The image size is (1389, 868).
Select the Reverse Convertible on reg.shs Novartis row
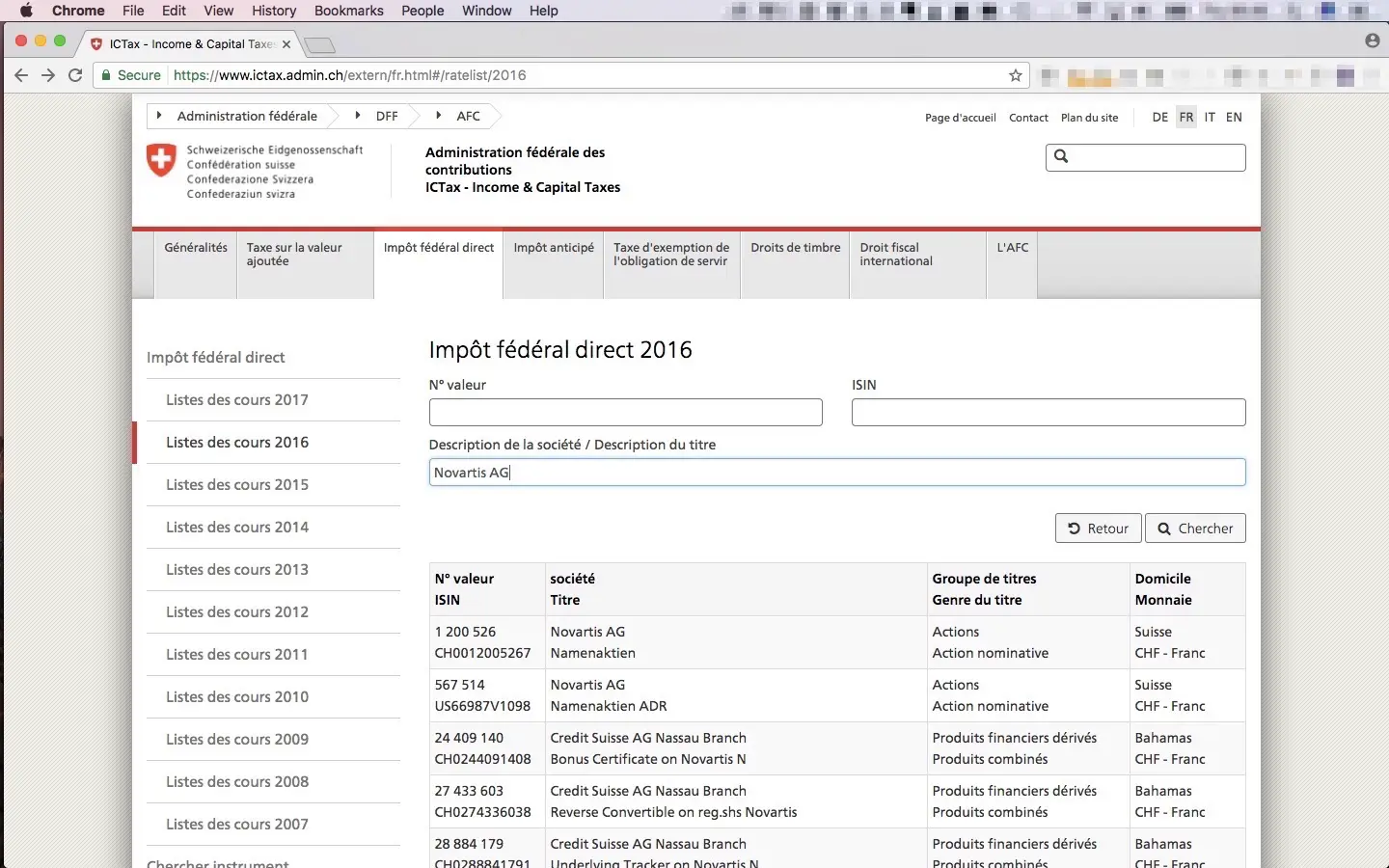tap(837, 801)
